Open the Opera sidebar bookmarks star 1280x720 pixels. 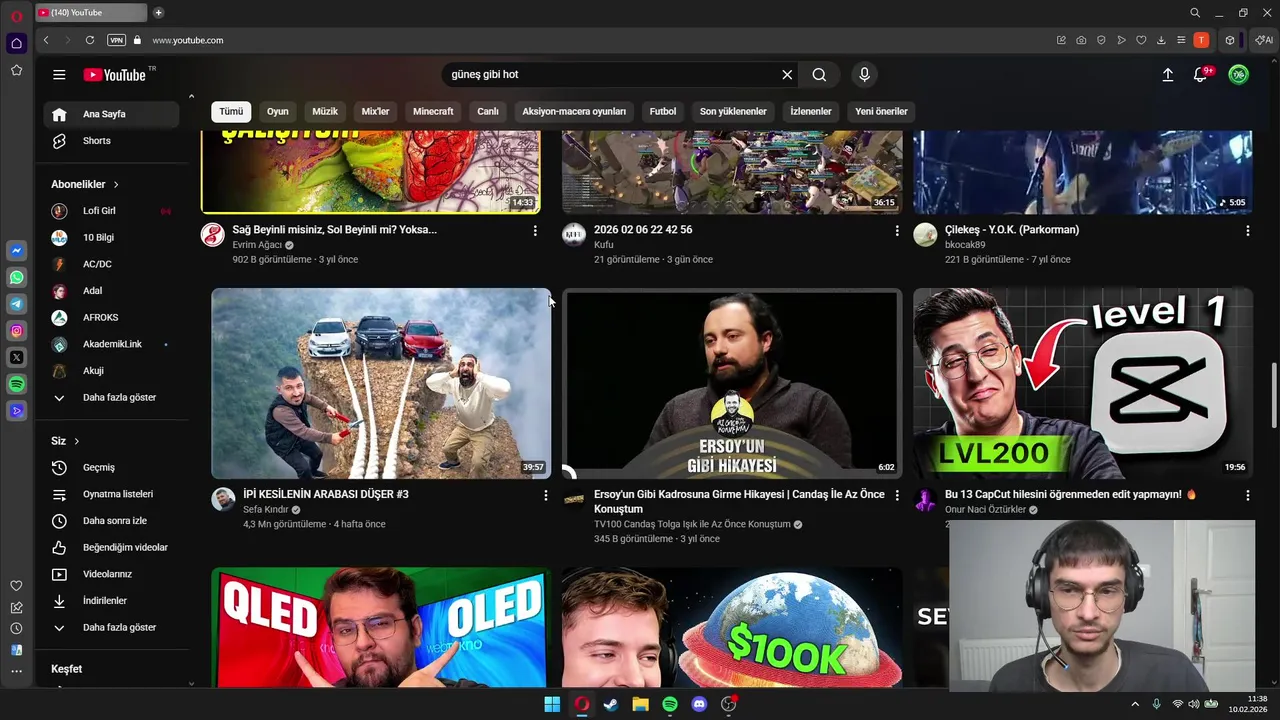(16, 70)
